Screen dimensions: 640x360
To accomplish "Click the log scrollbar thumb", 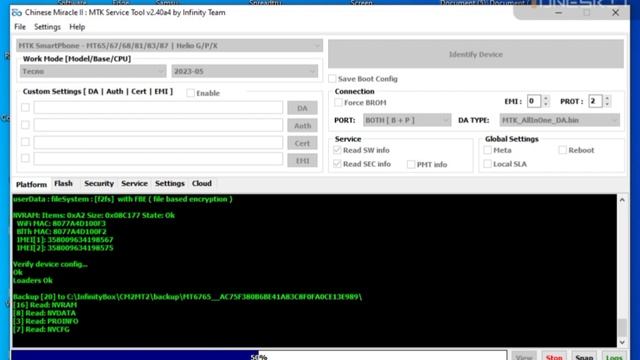I will point(622,327).
